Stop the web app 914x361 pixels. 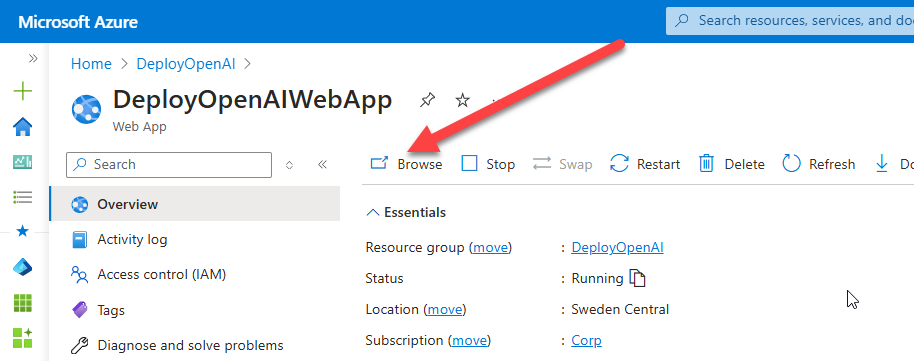click(x=488, y=164)
